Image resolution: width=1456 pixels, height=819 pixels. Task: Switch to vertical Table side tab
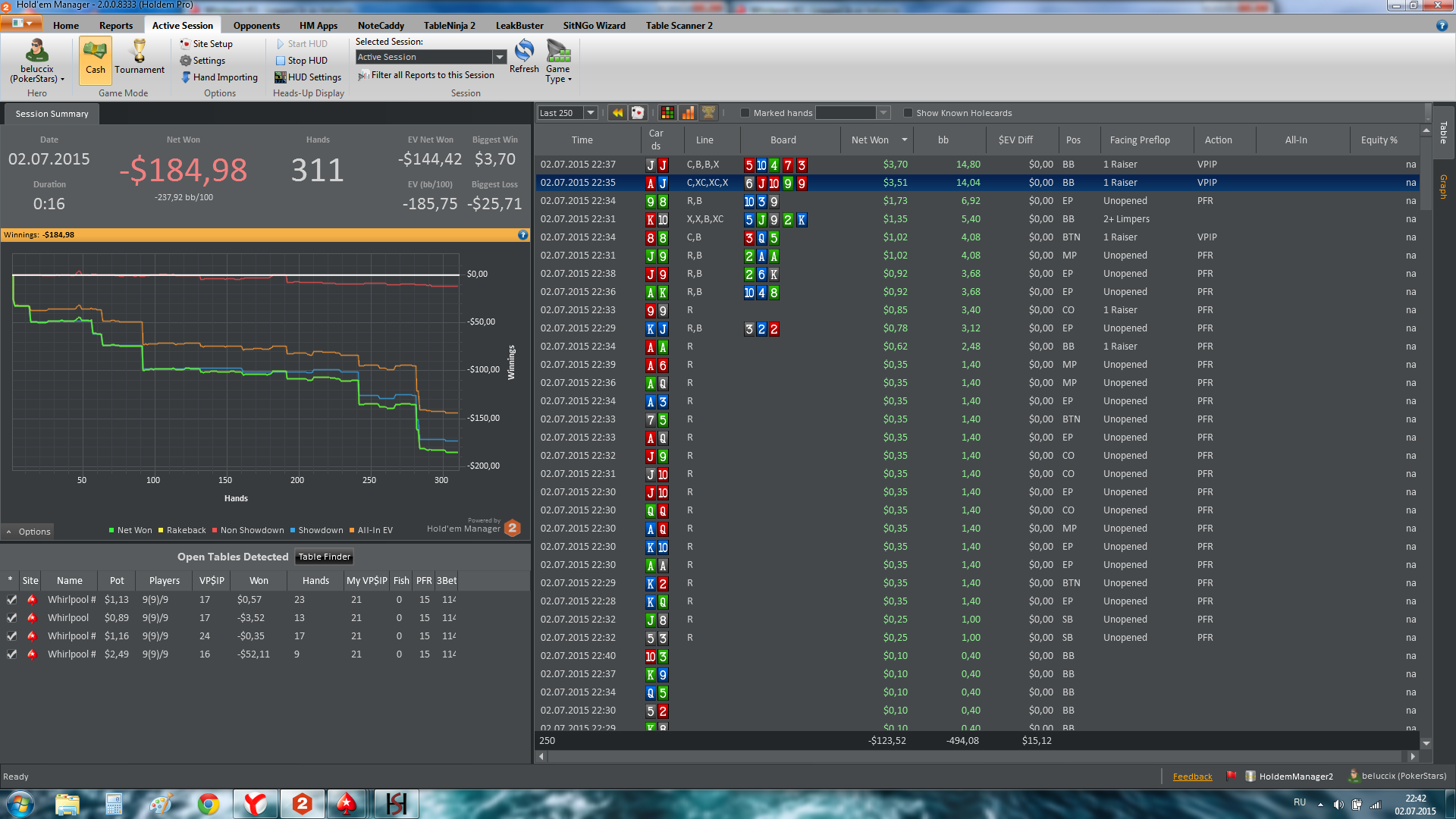click(x=1444, y=133)
